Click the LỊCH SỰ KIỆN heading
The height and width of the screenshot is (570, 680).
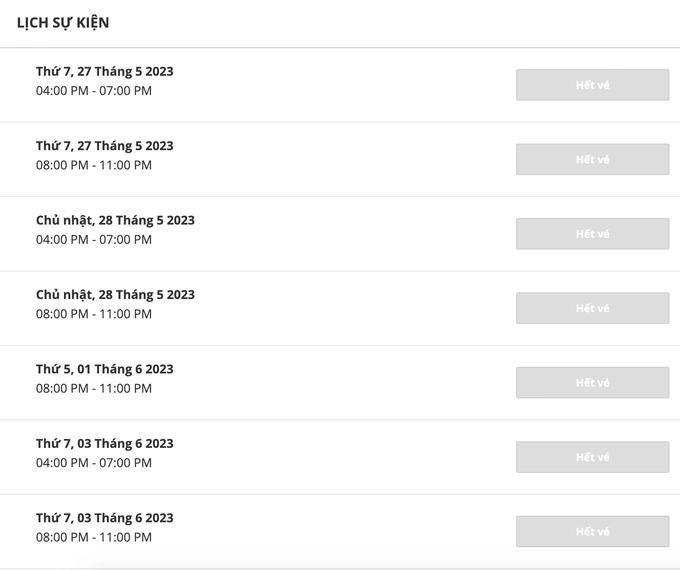click(63, 22)
